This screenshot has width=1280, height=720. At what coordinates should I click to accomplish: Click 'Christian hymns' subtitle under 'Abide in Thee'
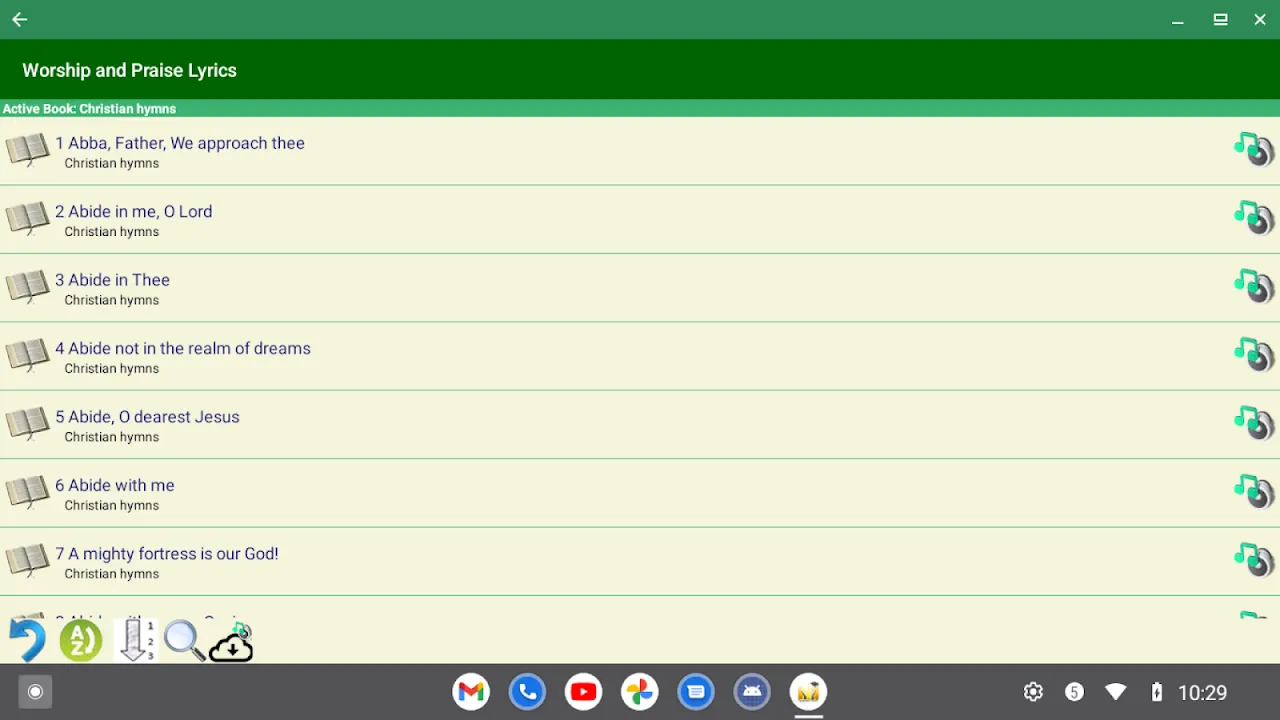click(x=112, y=300)
